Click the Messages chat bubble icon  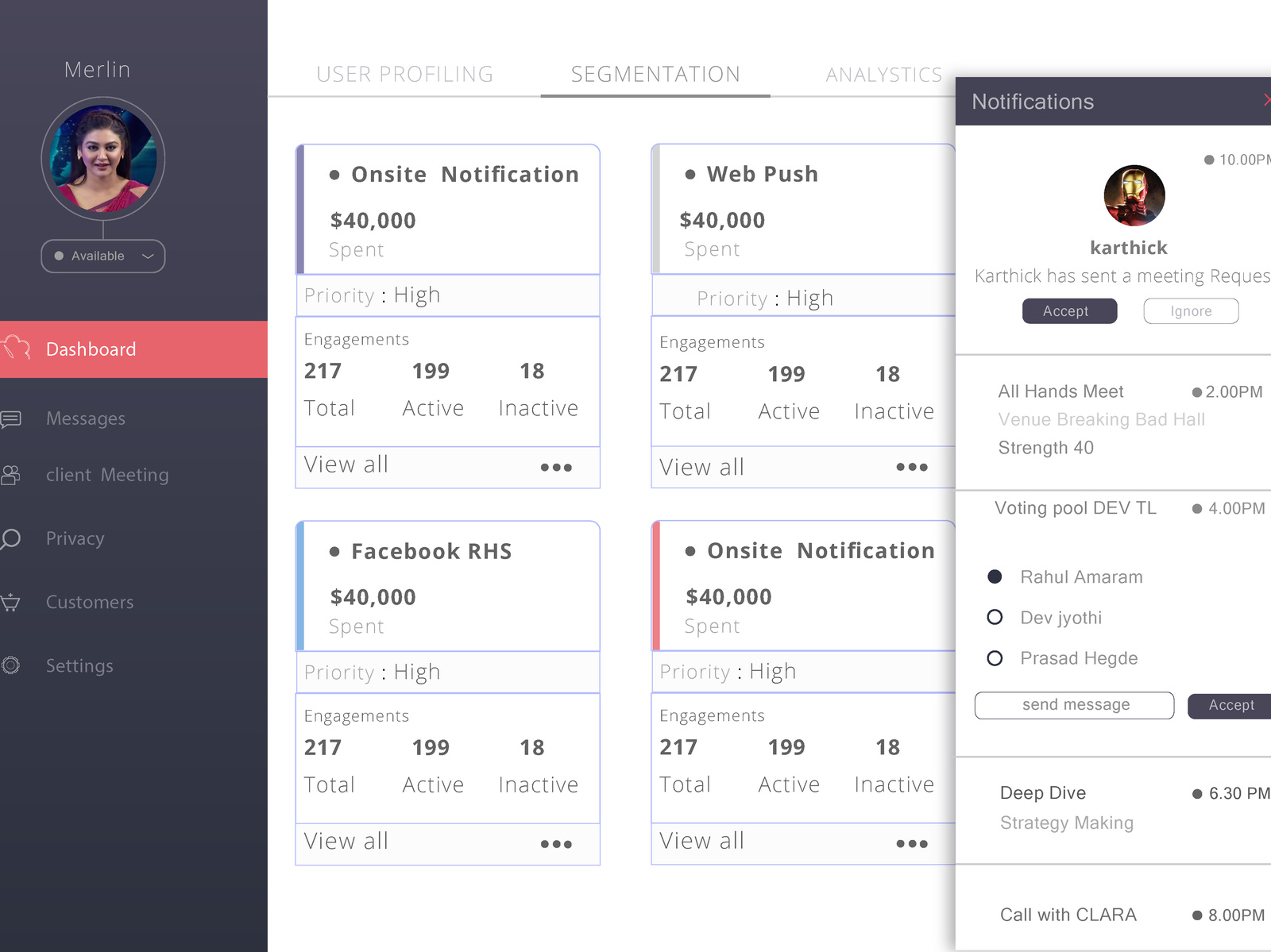pyautogui.click(x=11, y=418)
